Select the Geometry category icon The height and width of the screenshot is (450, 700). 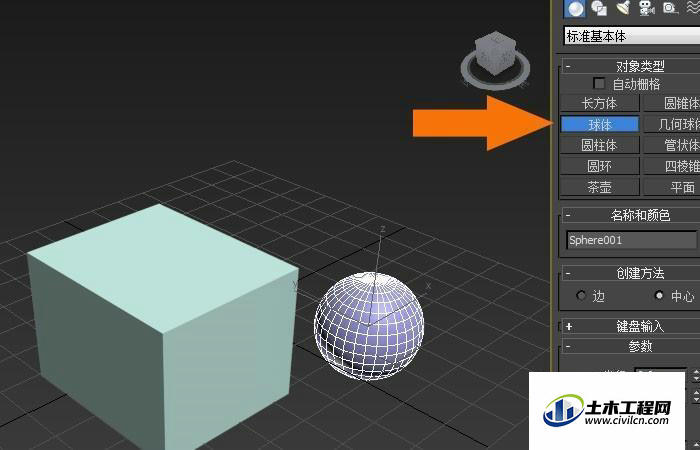pos(575,8)
